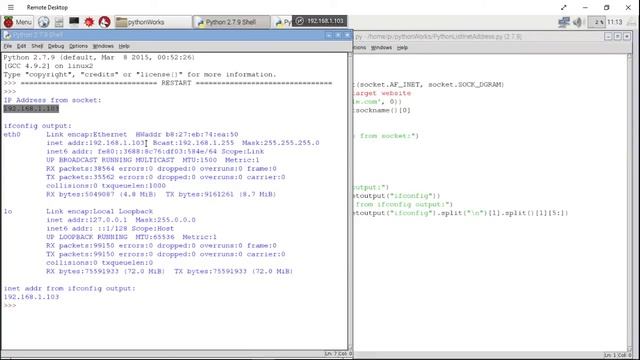This screenshot has height=360, width=640.
Task: Click shell status bar Ln/Col indicator
Action: coord(337,353)
